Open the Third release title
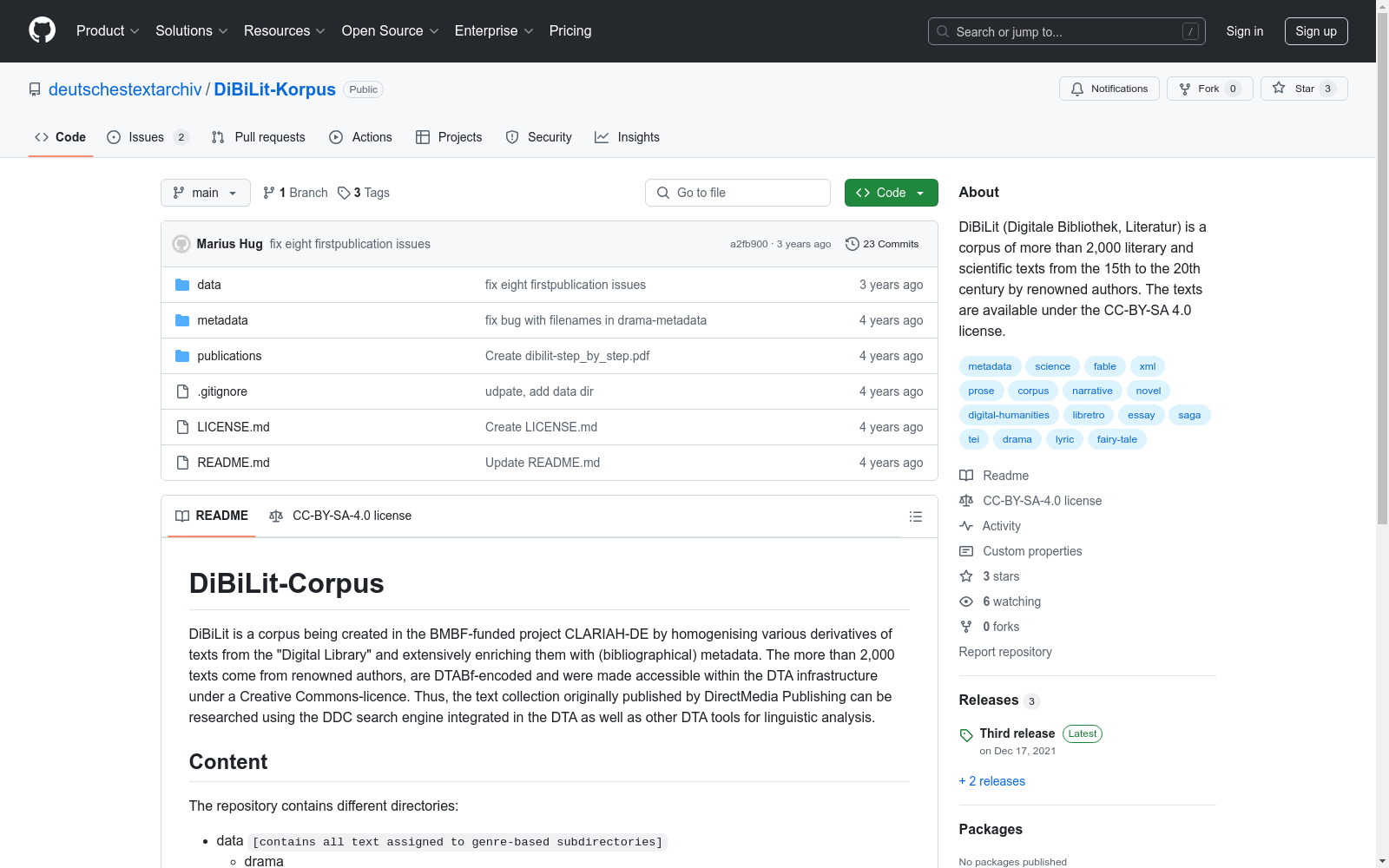 (x=1017, y=733)
